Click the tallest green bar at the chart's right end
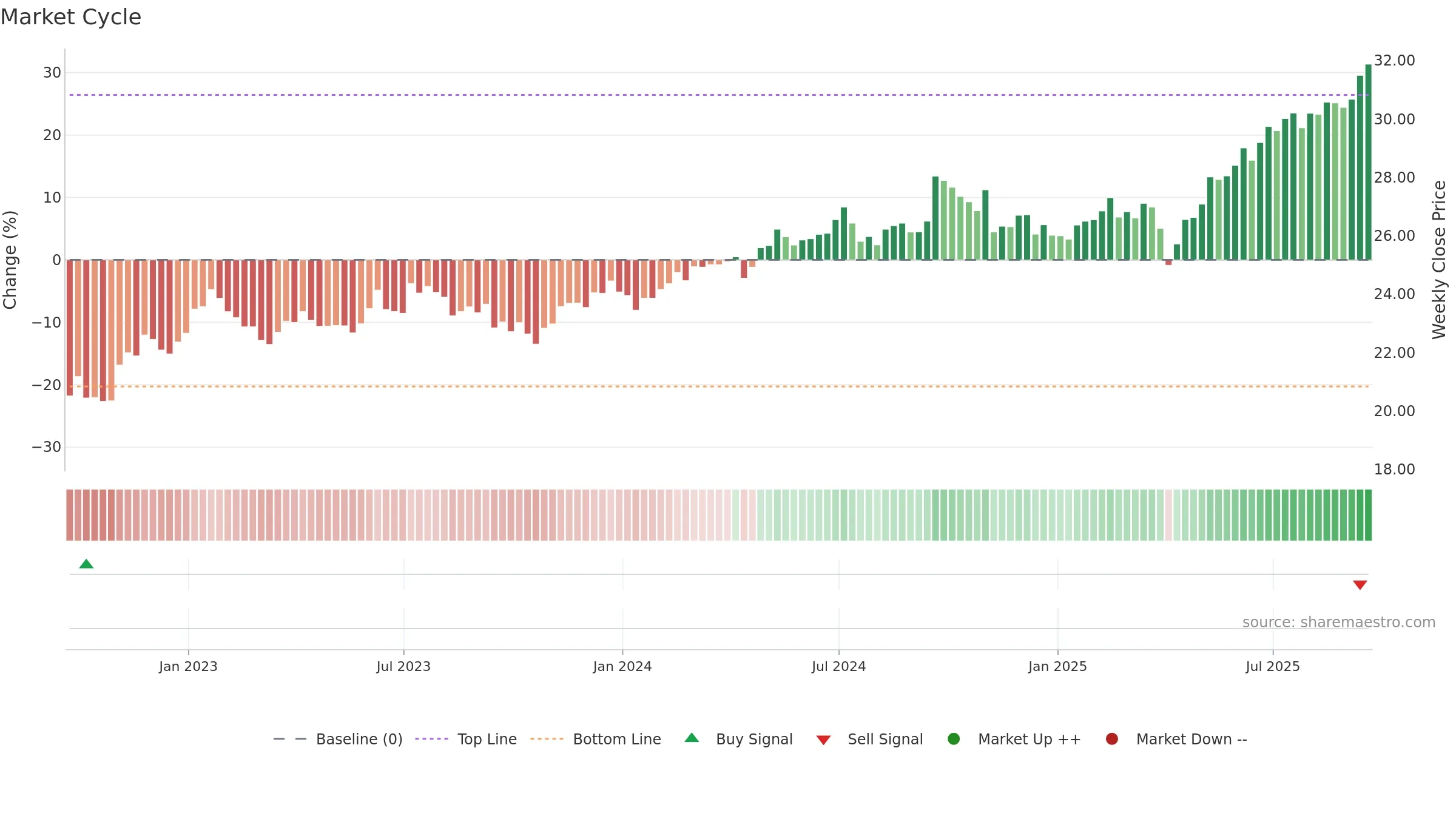 (x=1368, y=162)
